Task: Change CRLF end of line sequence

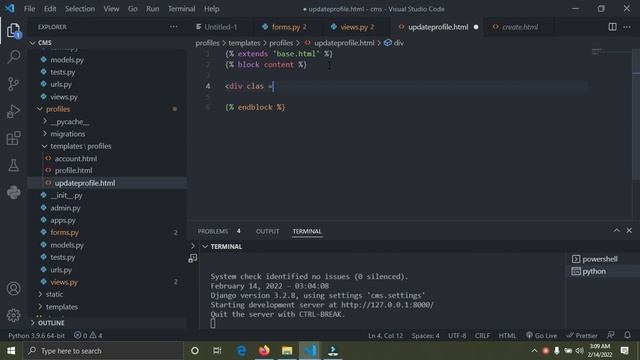Action: [482, 336]
